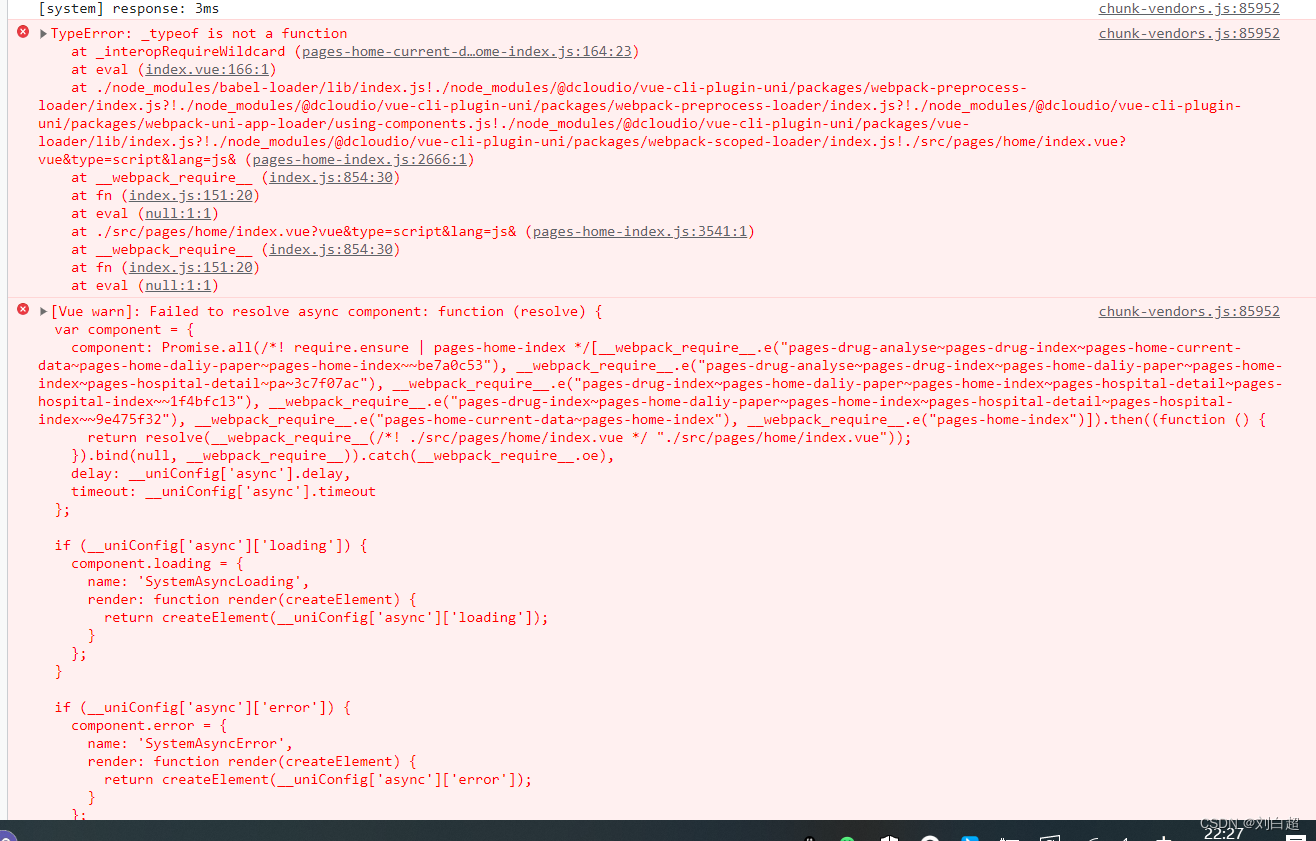Click "if (__uniConfig['async']['loading']) {" line
The width and height of the screenshot is (1316, 841).
pos(211,546)
